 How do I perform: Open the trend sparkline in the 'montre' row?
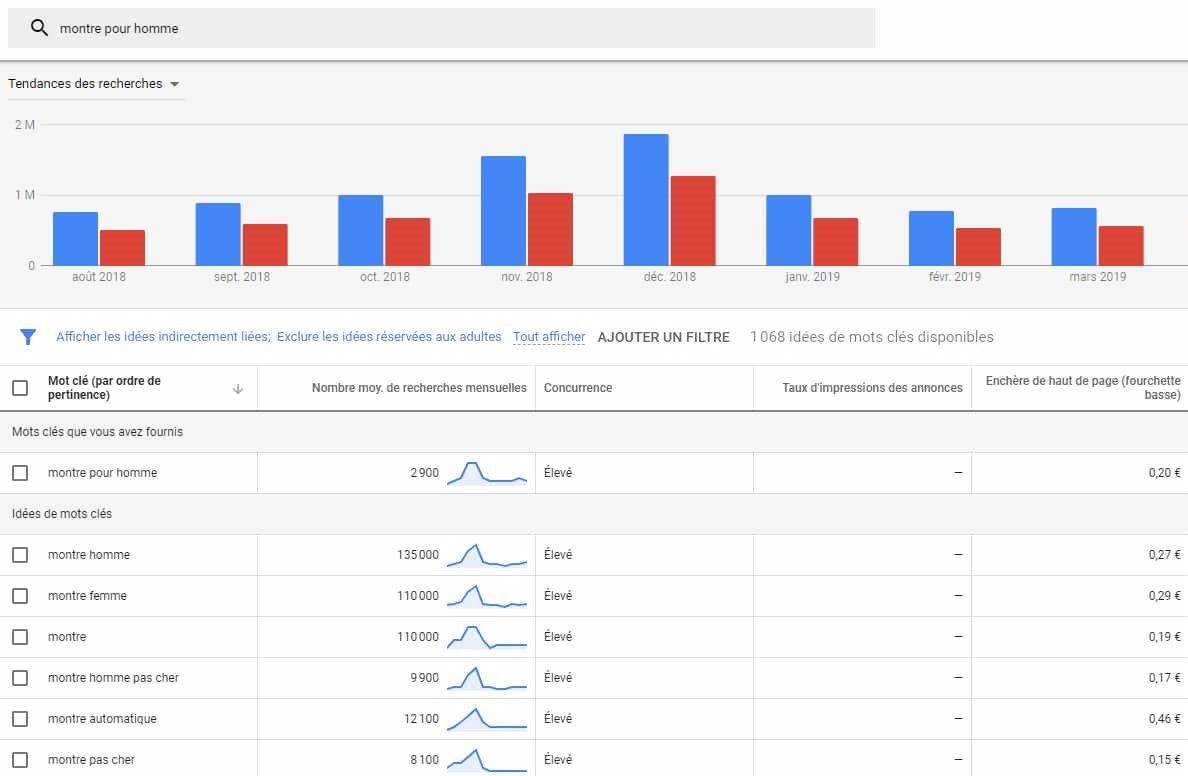(x=486, y=637)
